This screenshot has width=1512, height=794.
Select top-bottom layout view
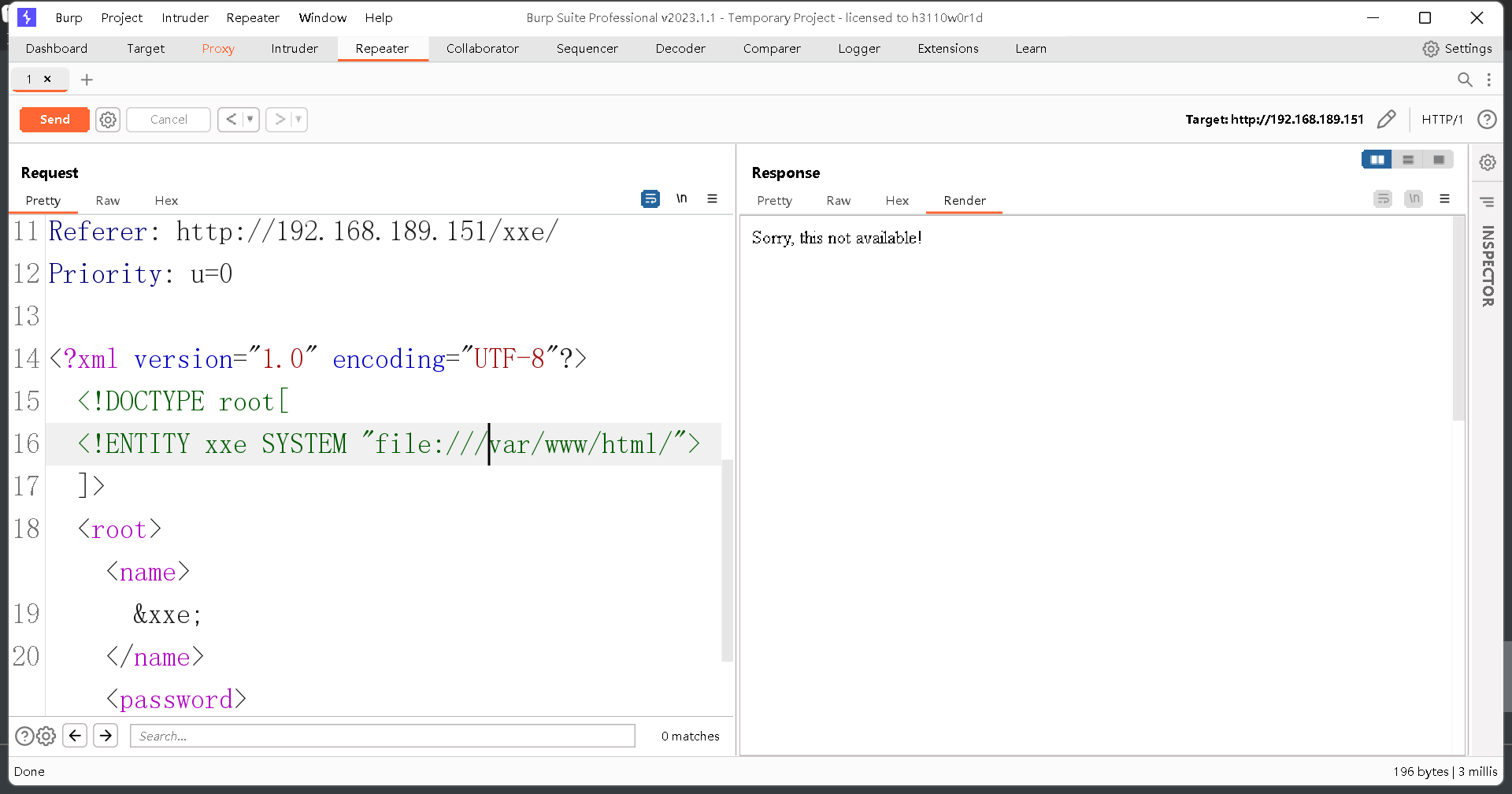pos(1408,160)
